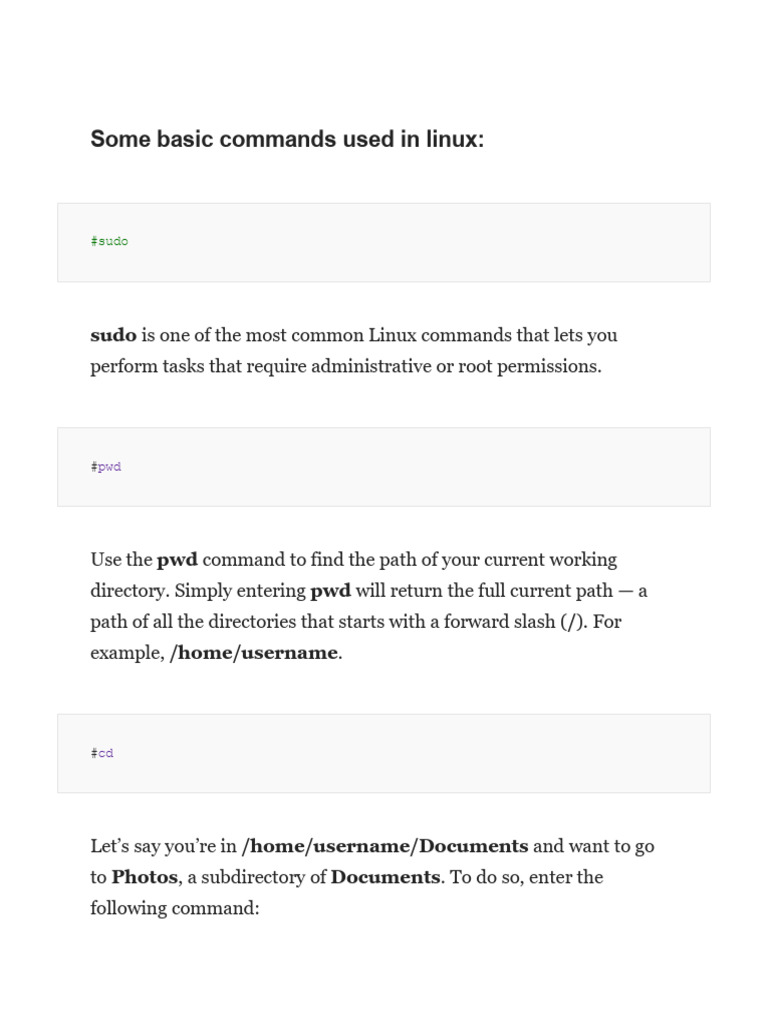Click the #cd code text
This screenshot has height=1024, width=768.
(102, 753)
